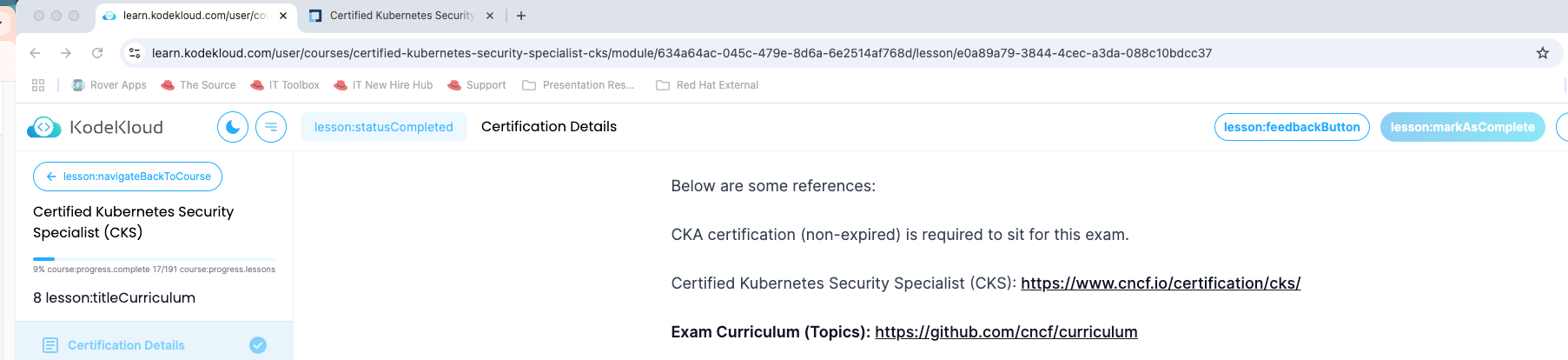Image resolution: width=1568 pixels, height=360 pixels.
Task: Open a new browser tab
Action: [521, 16]
